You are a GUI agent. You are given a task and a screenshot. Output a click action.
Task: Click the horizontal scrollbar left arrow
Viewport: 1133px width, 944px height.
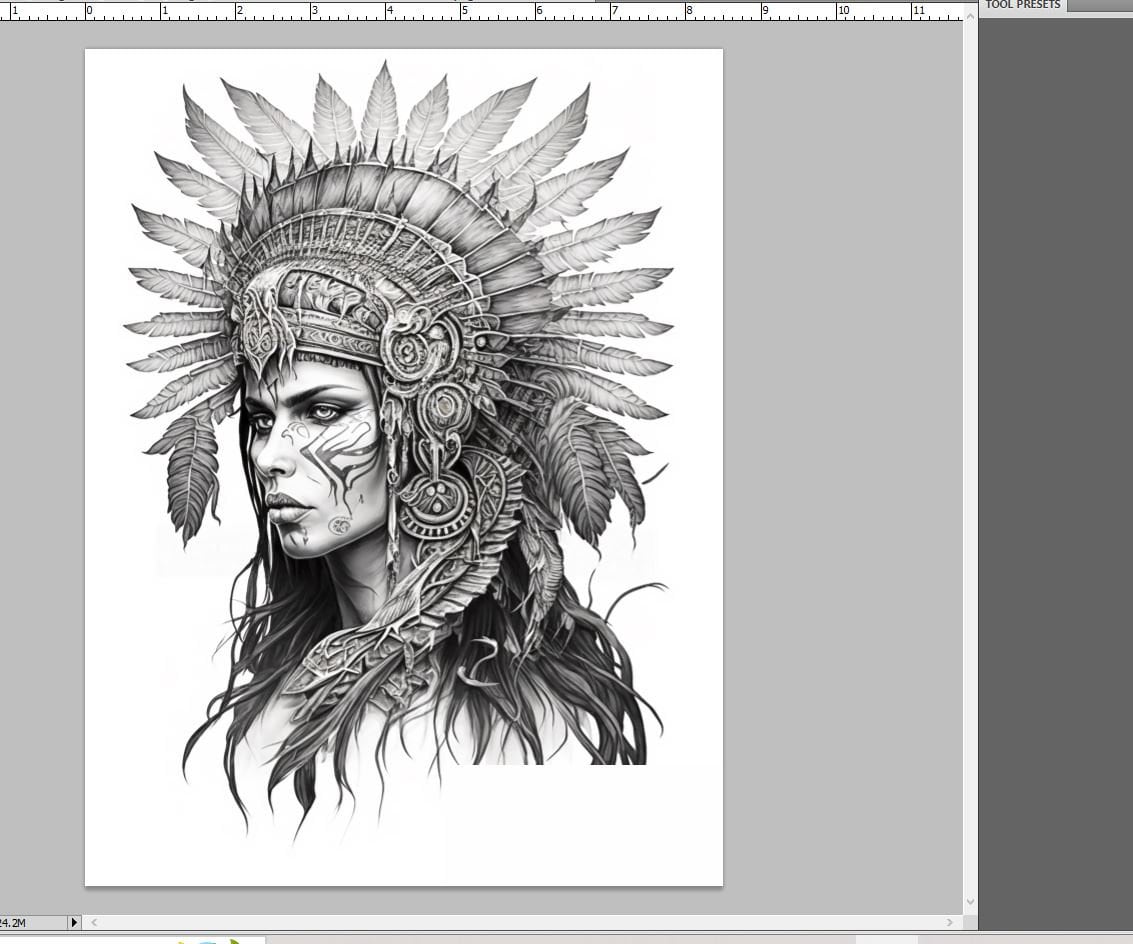tap(93, 922)
